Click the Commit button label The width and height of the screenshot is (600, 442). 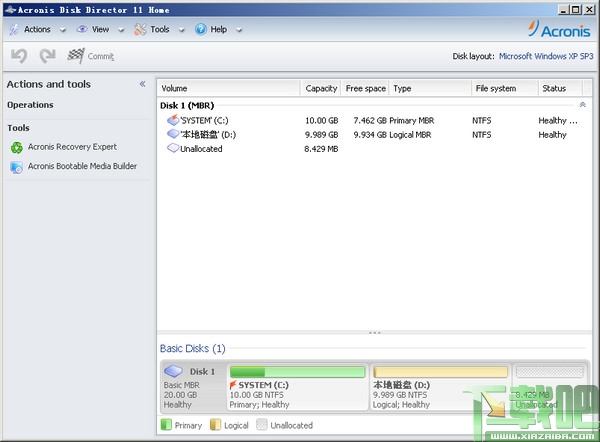101,56
